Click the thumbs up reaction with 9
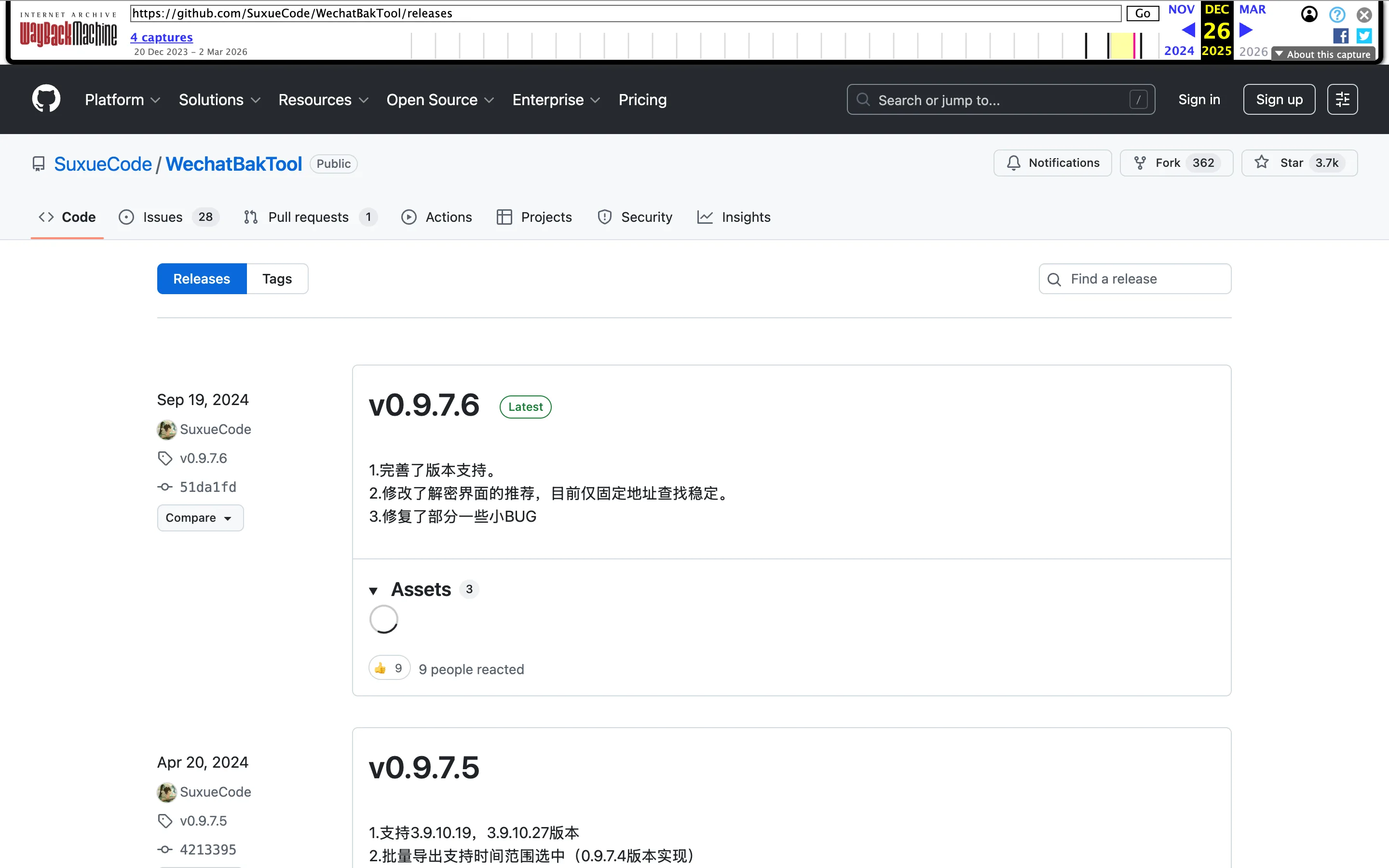1389x868 pixels. (389, 668)
